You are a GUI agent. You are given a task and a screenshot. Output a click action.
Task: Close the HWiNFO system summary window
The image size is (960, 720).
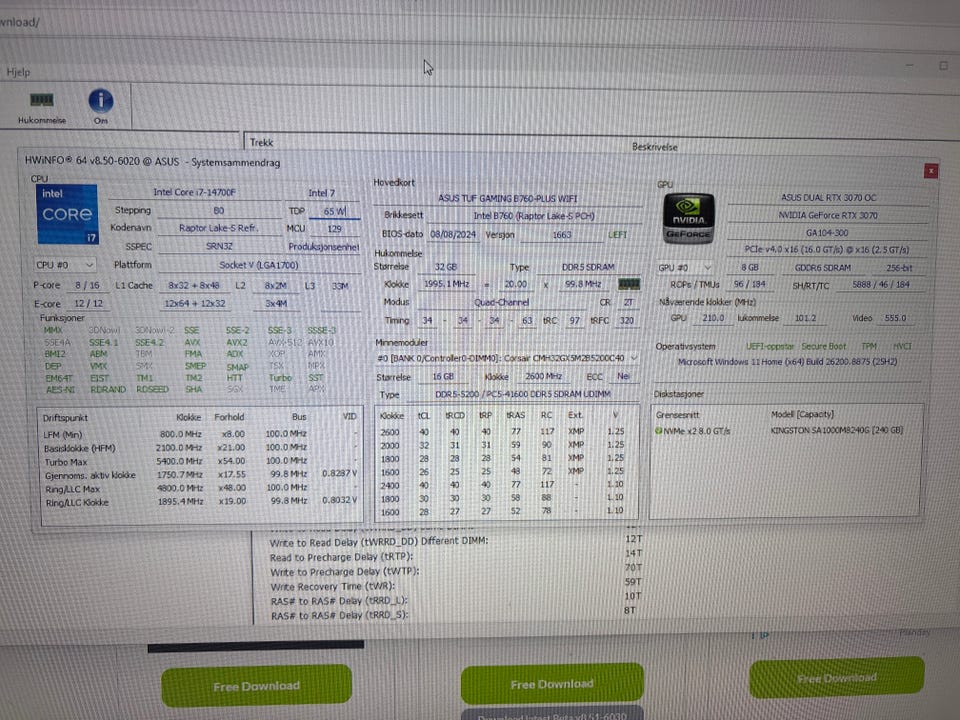(x=931, y=171)
